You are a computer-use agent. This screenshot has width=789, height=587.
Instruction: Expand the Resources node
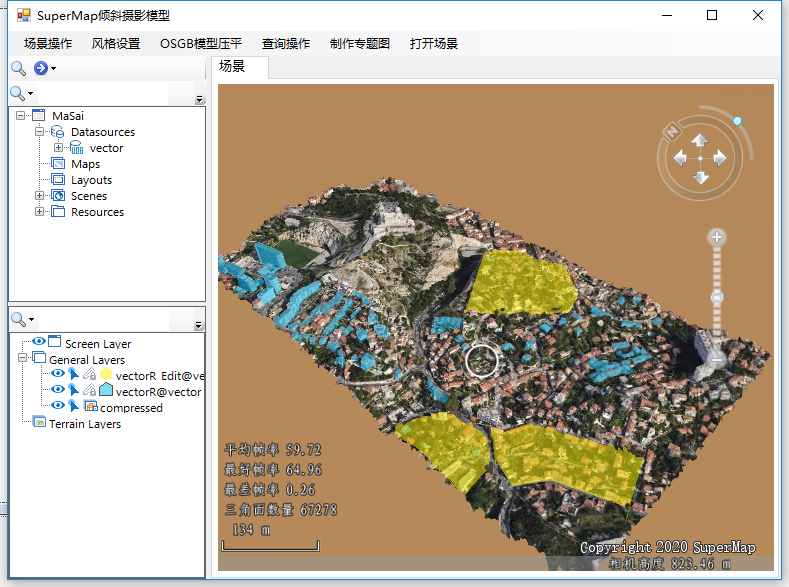[x=39, y=212]
